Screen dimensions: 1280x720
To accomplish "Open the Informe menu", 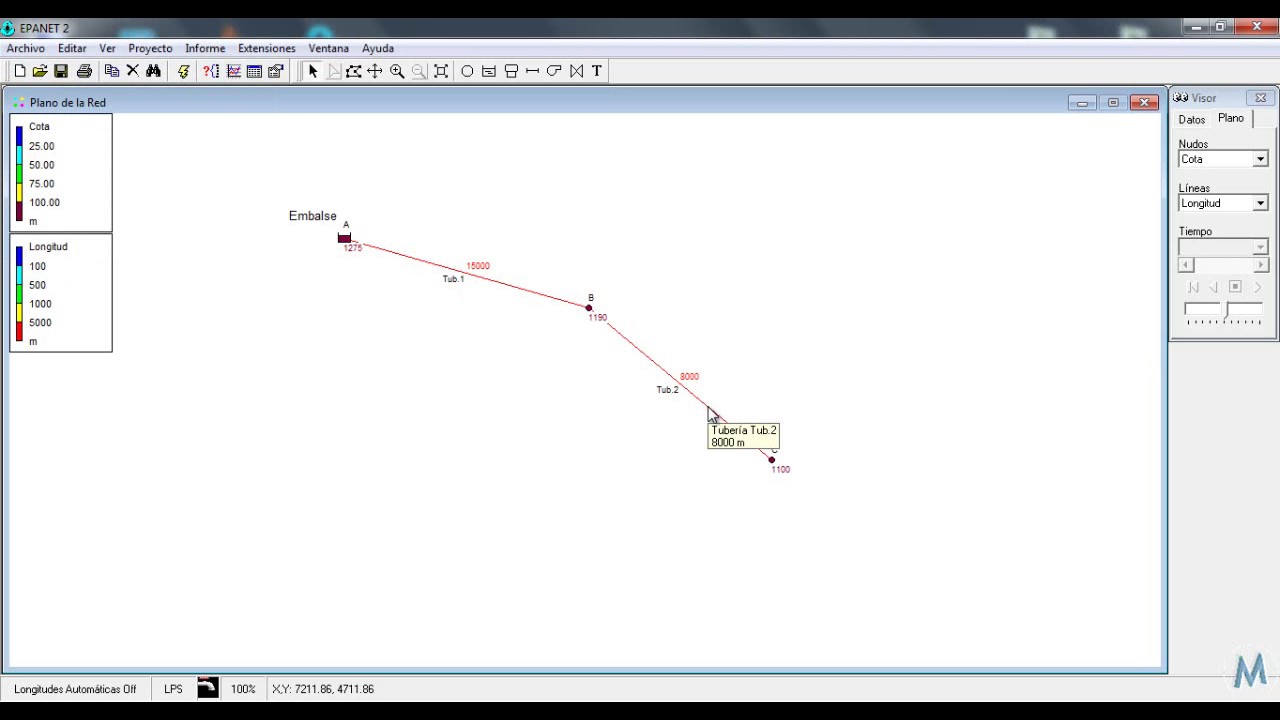I will [x=204, y=48].
